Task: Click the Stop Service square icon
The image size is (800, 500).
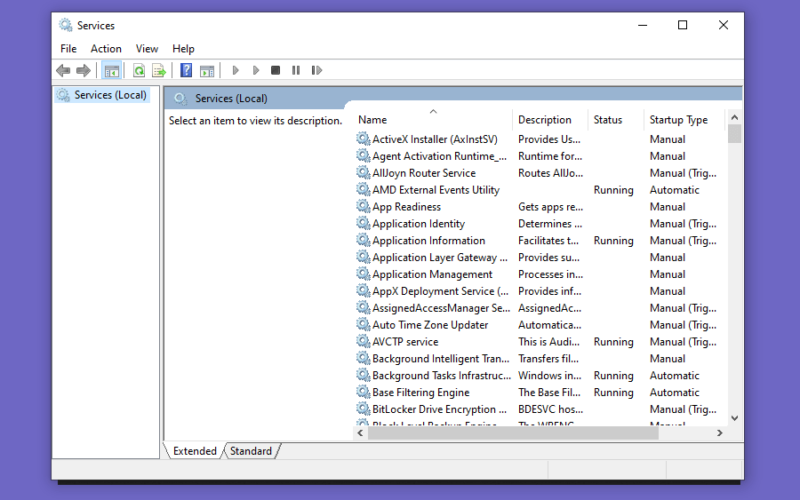Action: [276, 70]
